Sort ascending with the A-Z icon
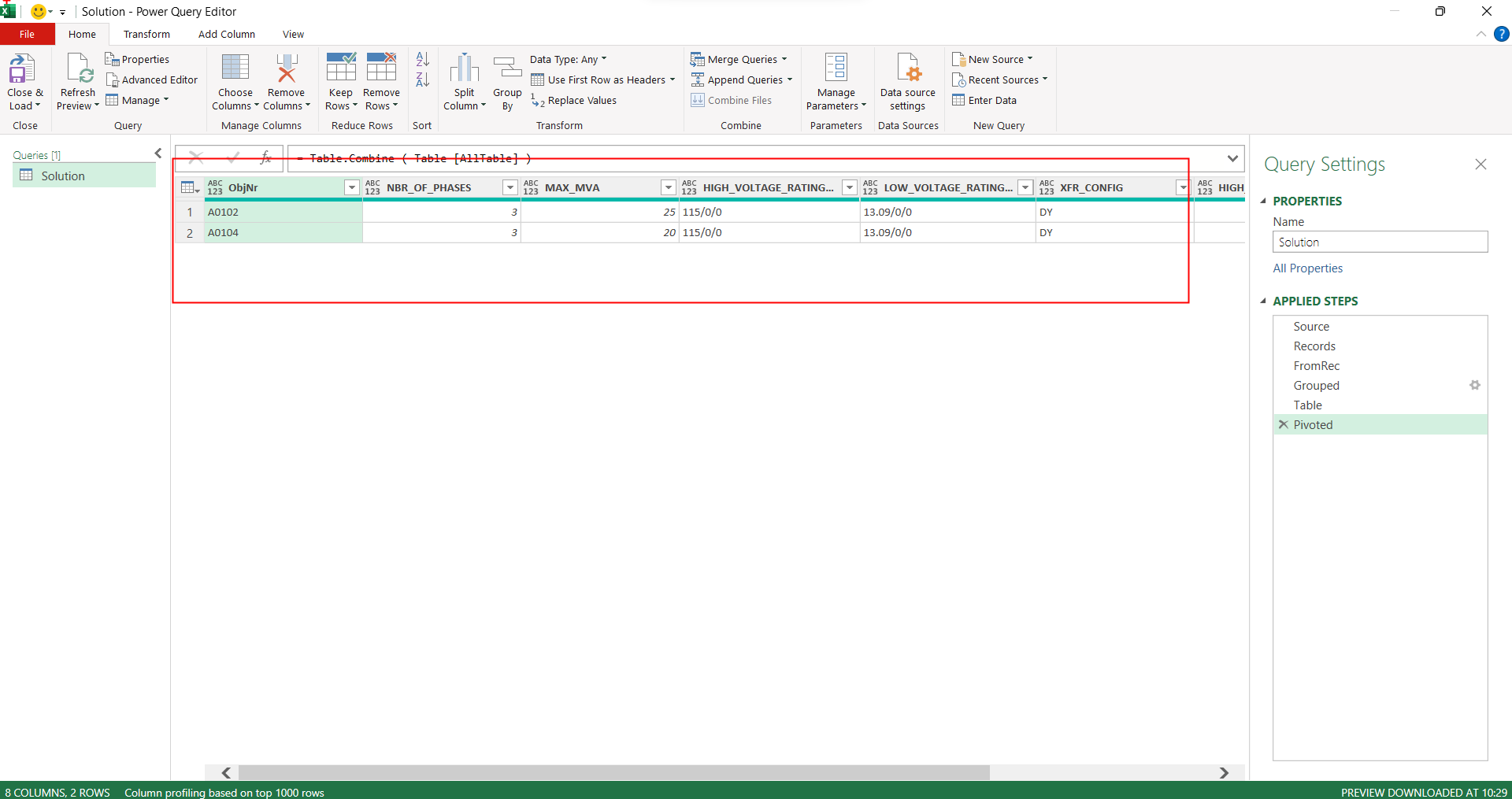Viewport: 1512px width, 799px height. [x=422, y=59]
